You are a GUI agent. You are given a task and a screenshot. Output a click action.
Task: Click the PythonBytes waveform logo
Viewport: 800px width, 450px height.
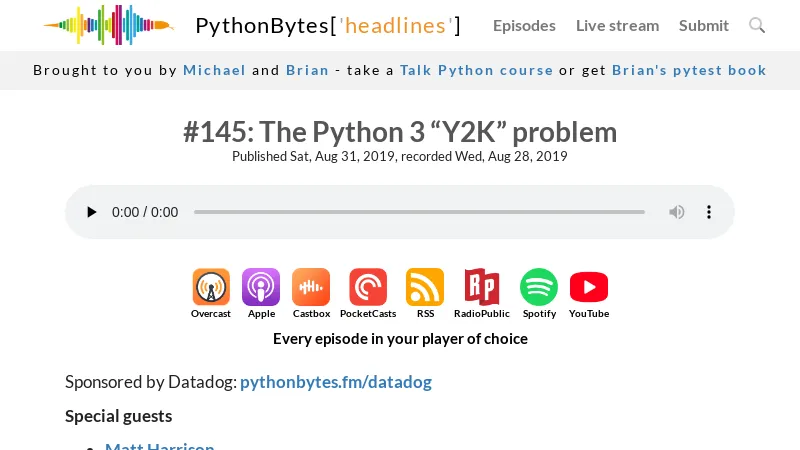click(108, 25)
